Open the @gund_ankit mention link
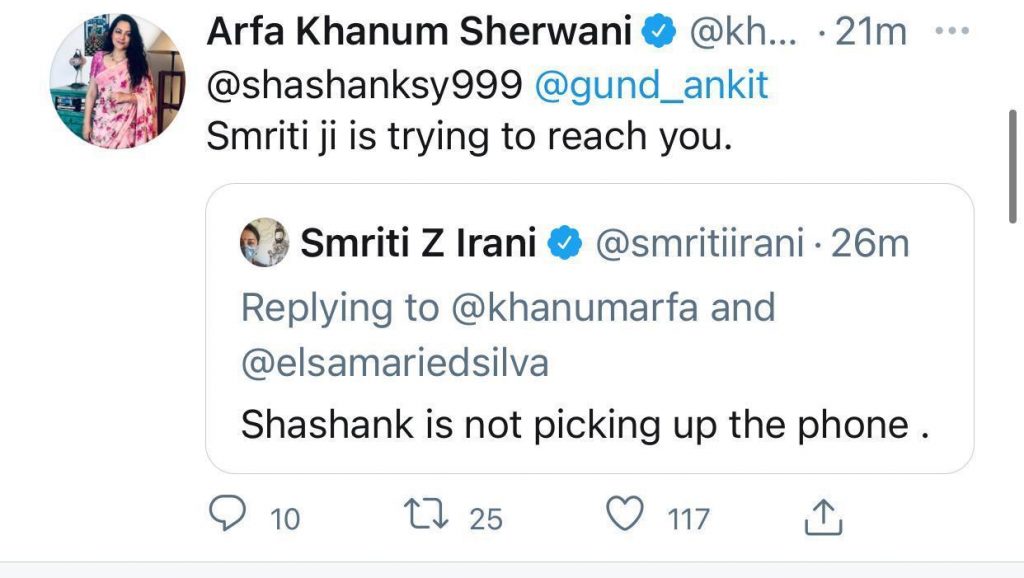The width and height of the screenshot is (1024, 578). point(652,86)
